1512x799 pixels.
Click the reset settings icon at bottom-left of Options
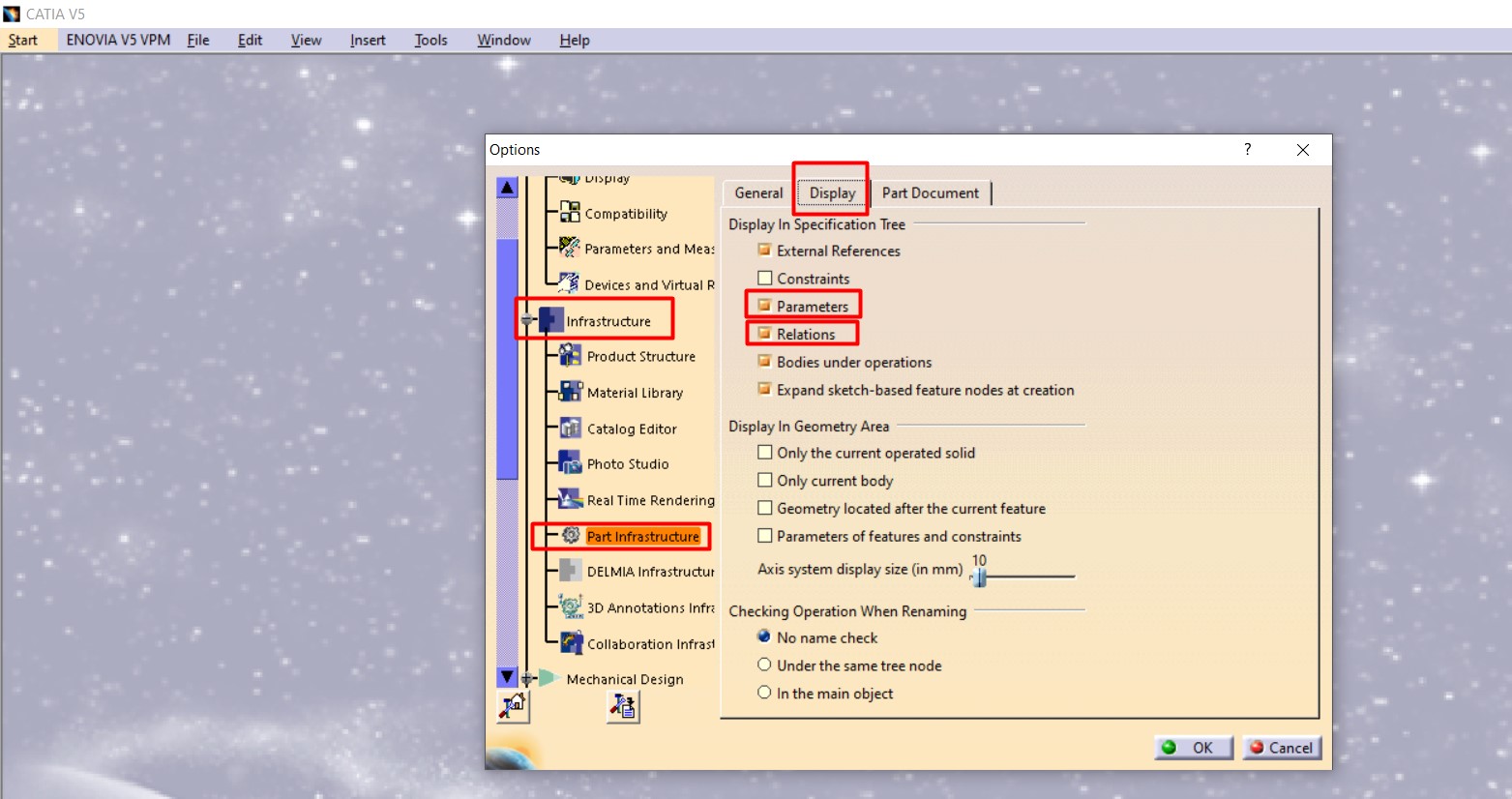tap(513, 707)
